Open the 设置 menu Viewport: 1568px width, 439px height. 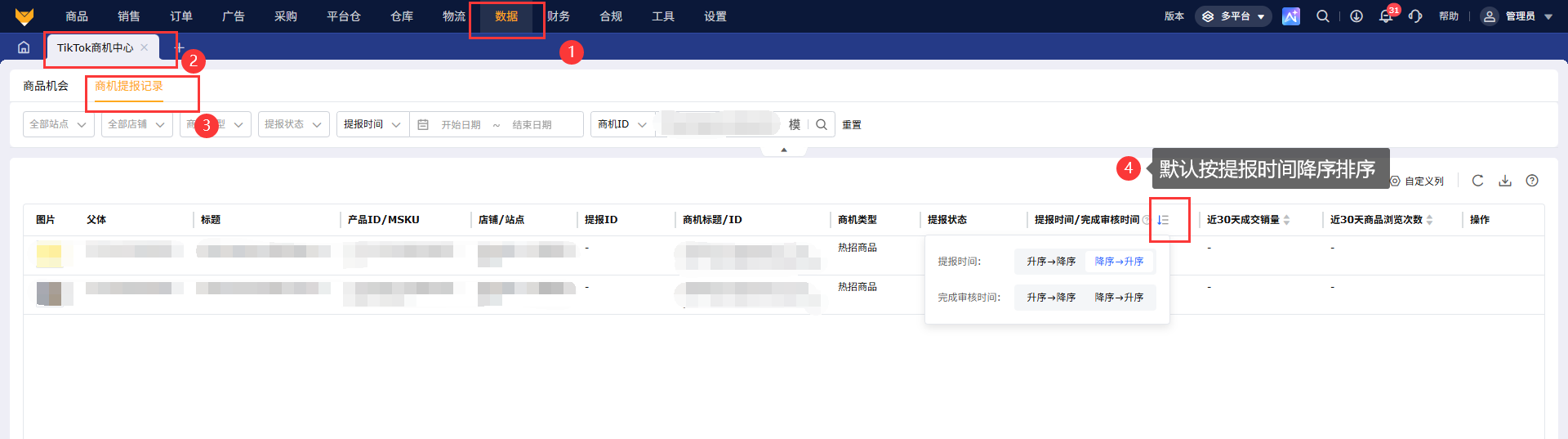pyautogui.click(x=715, y=16)
